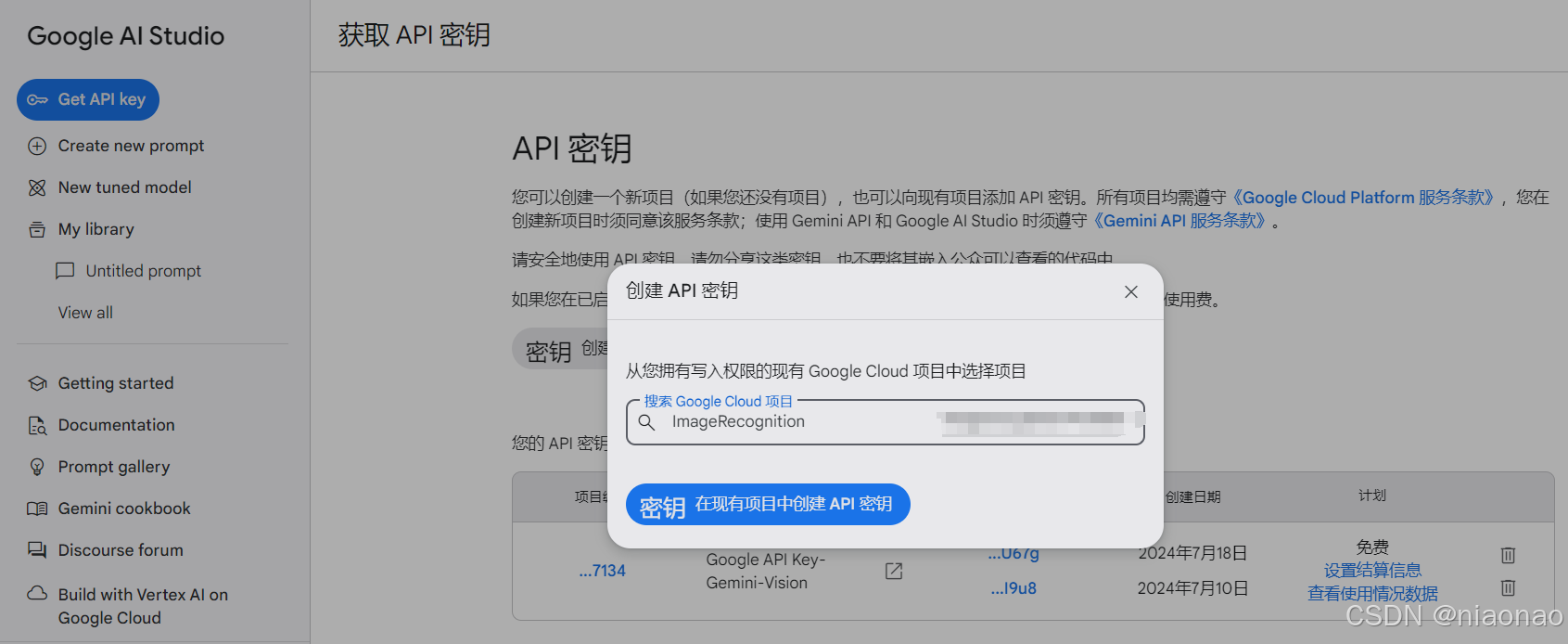
Task: Click the Google AI Studio logo
Action: coord(126,36)
